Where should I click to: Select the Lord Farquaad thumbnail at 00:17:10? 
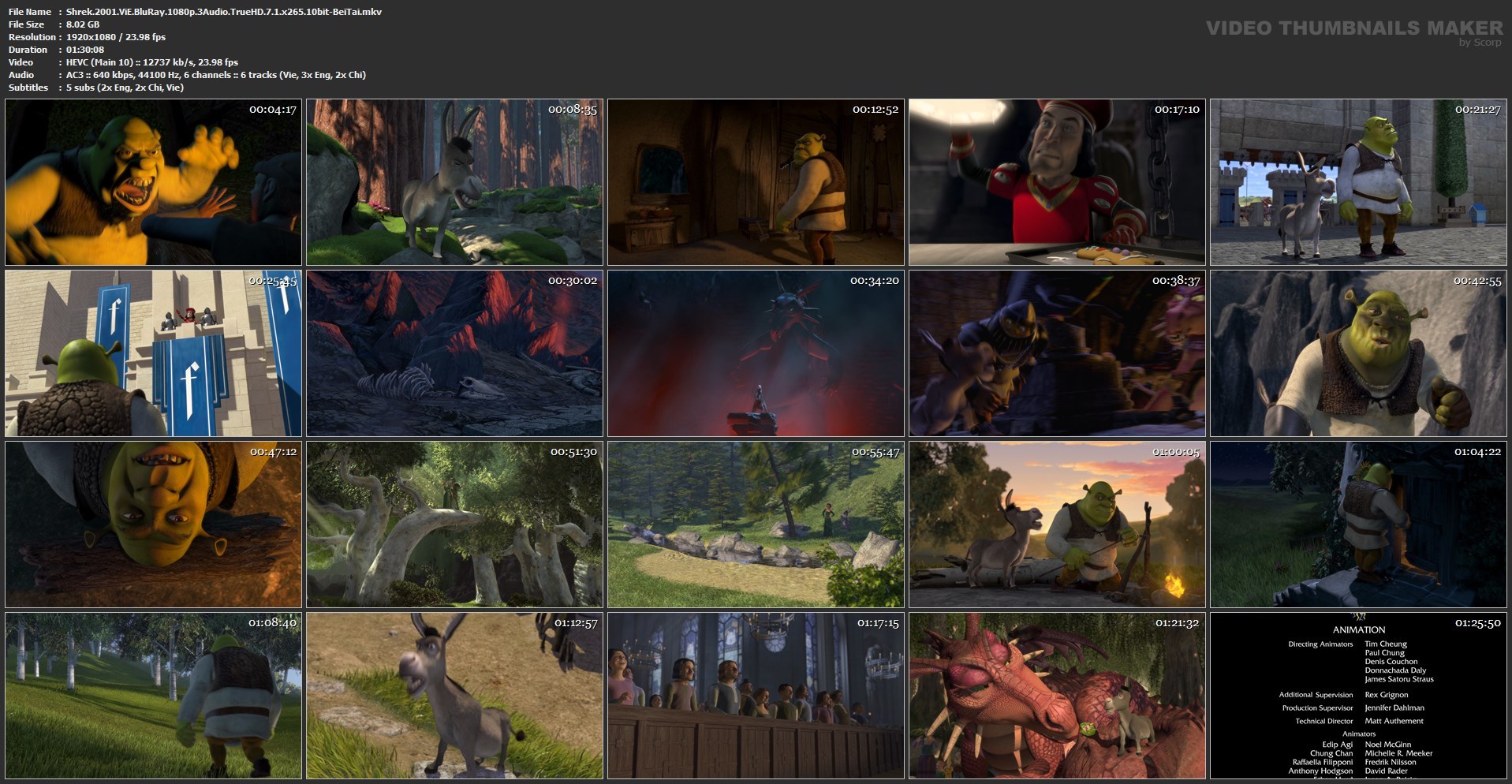pyautogui.click(x=1058, y=182)
